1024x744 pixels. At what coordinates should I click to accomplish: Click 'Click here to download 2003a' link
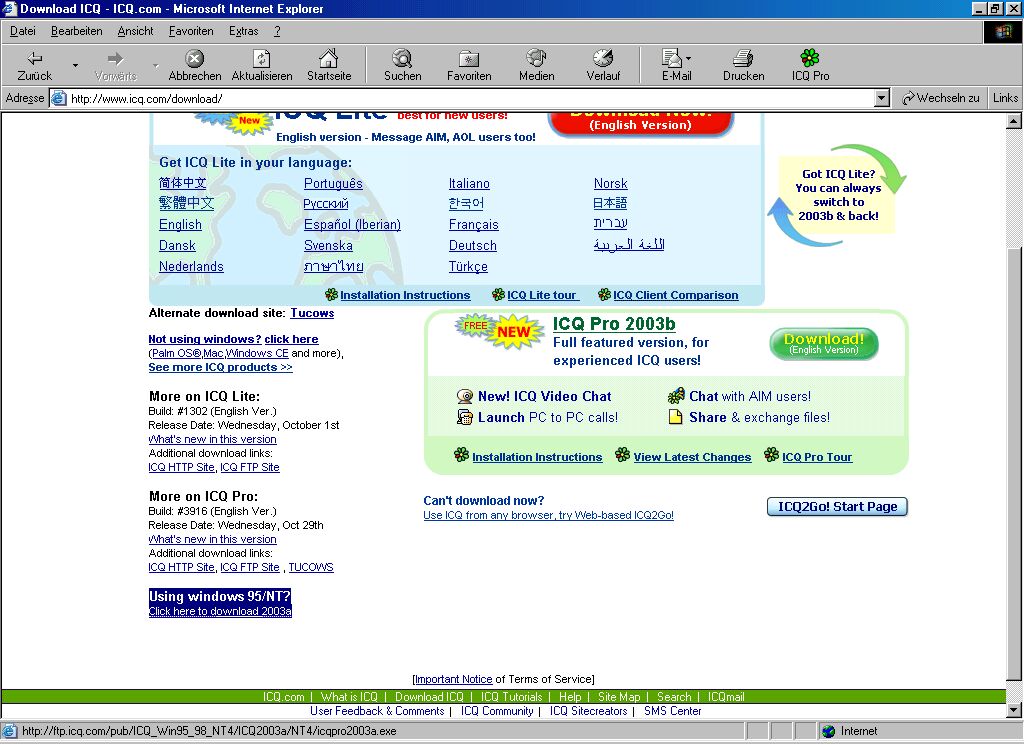pos(220,611)
